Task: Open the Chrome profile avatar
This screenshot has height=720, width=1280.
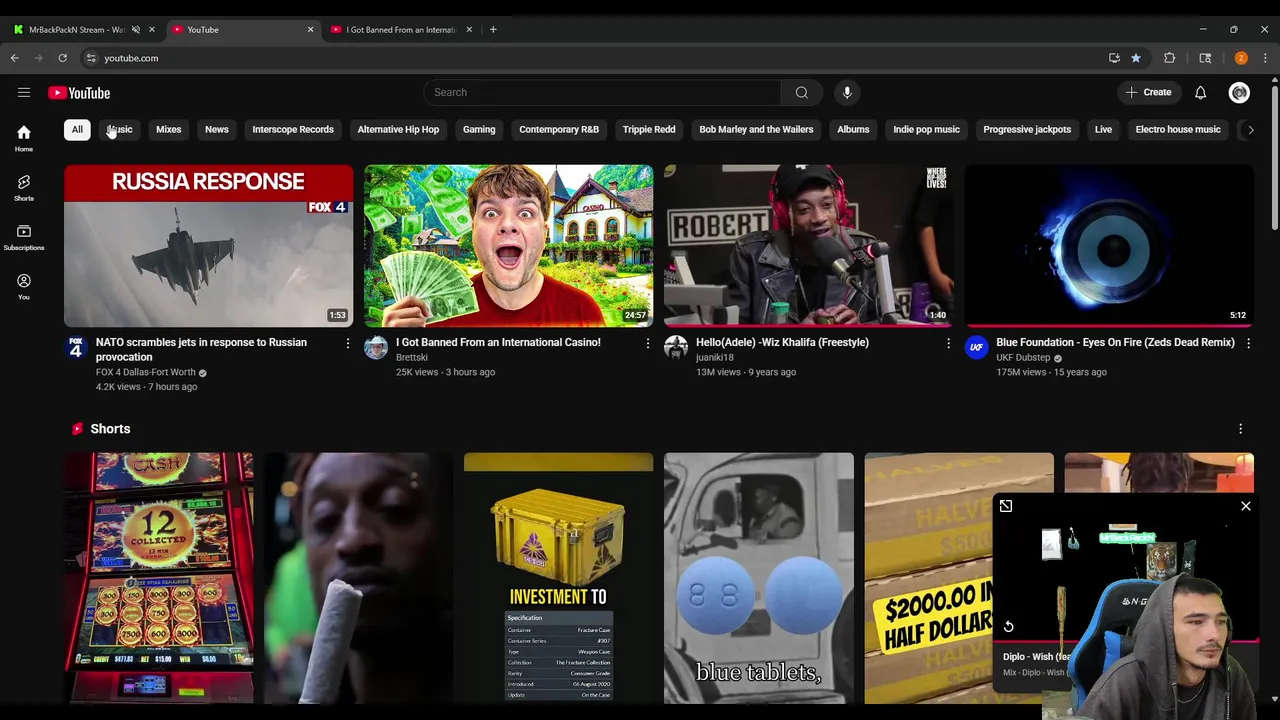Action: [x=1241, y=58]
